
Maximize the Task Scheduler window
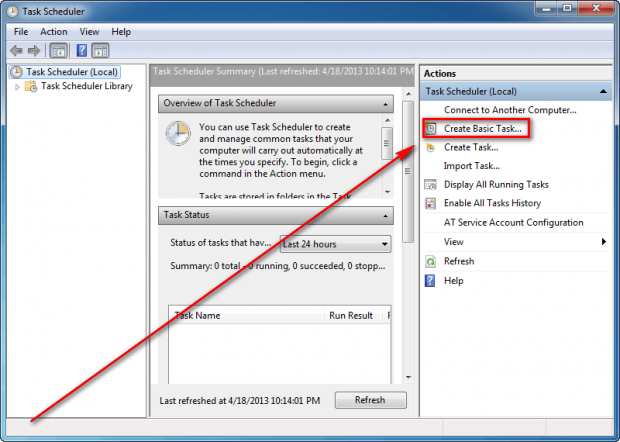pos(567,9)
